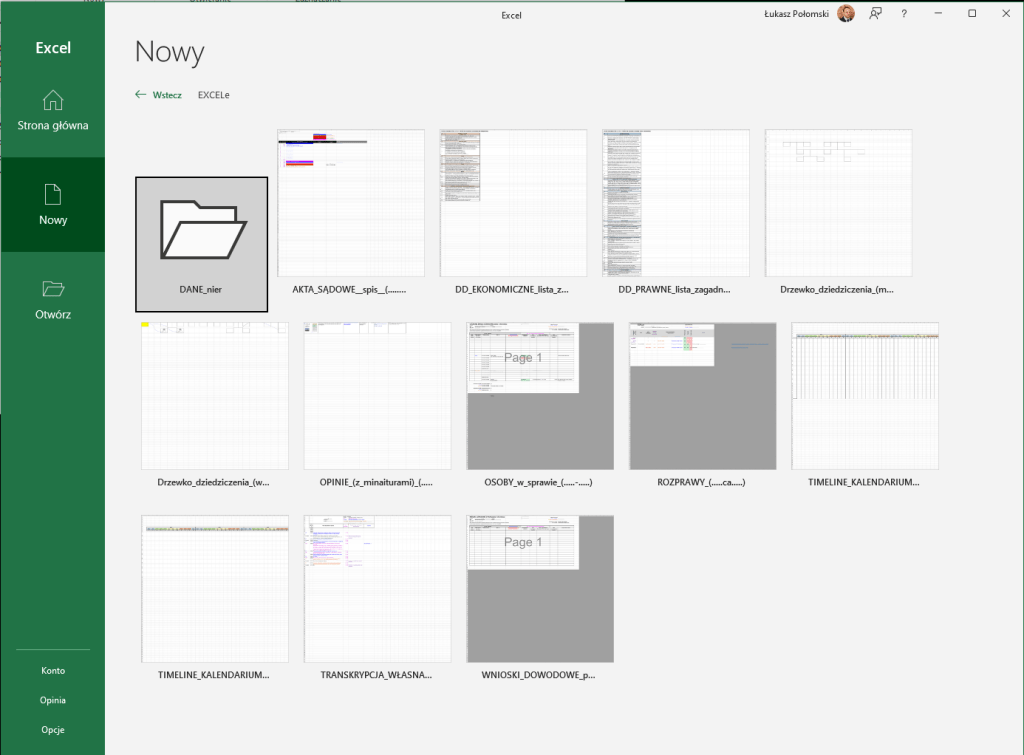Image resolution: width=1024 pixels, height=755 pixels.
Task: Click the feedback person icon in title bar
Action: point(876,14)
